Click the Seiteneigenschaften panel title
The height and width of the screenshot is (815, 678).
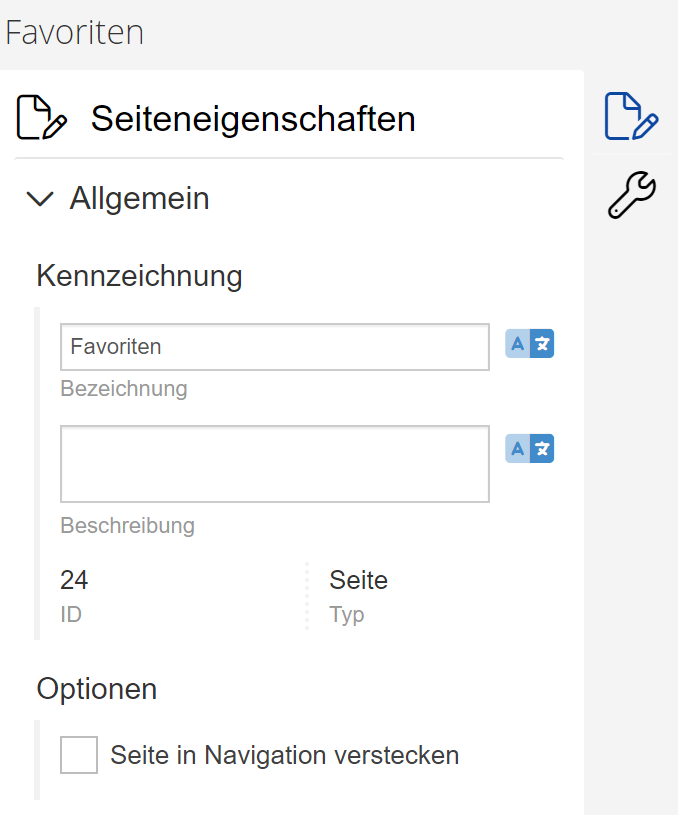[253, 119]
